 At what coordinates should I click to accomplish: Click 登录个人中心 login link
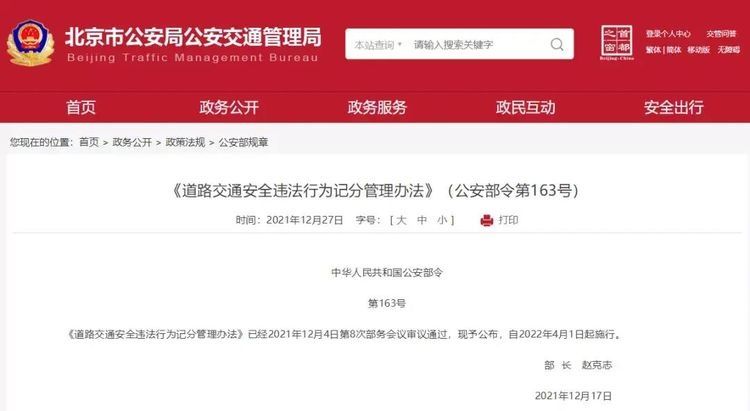pyautogui.click(x=668, y=34)
